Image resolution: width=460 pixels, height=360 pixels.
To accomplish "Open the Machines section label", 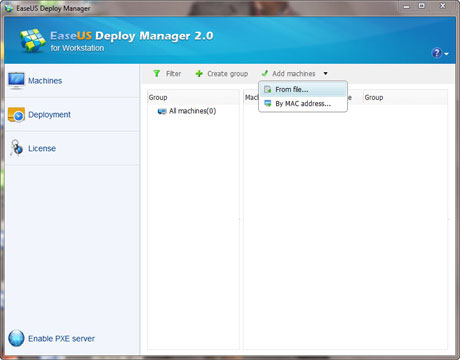I will pyautogui.click(x=45, y=81).
